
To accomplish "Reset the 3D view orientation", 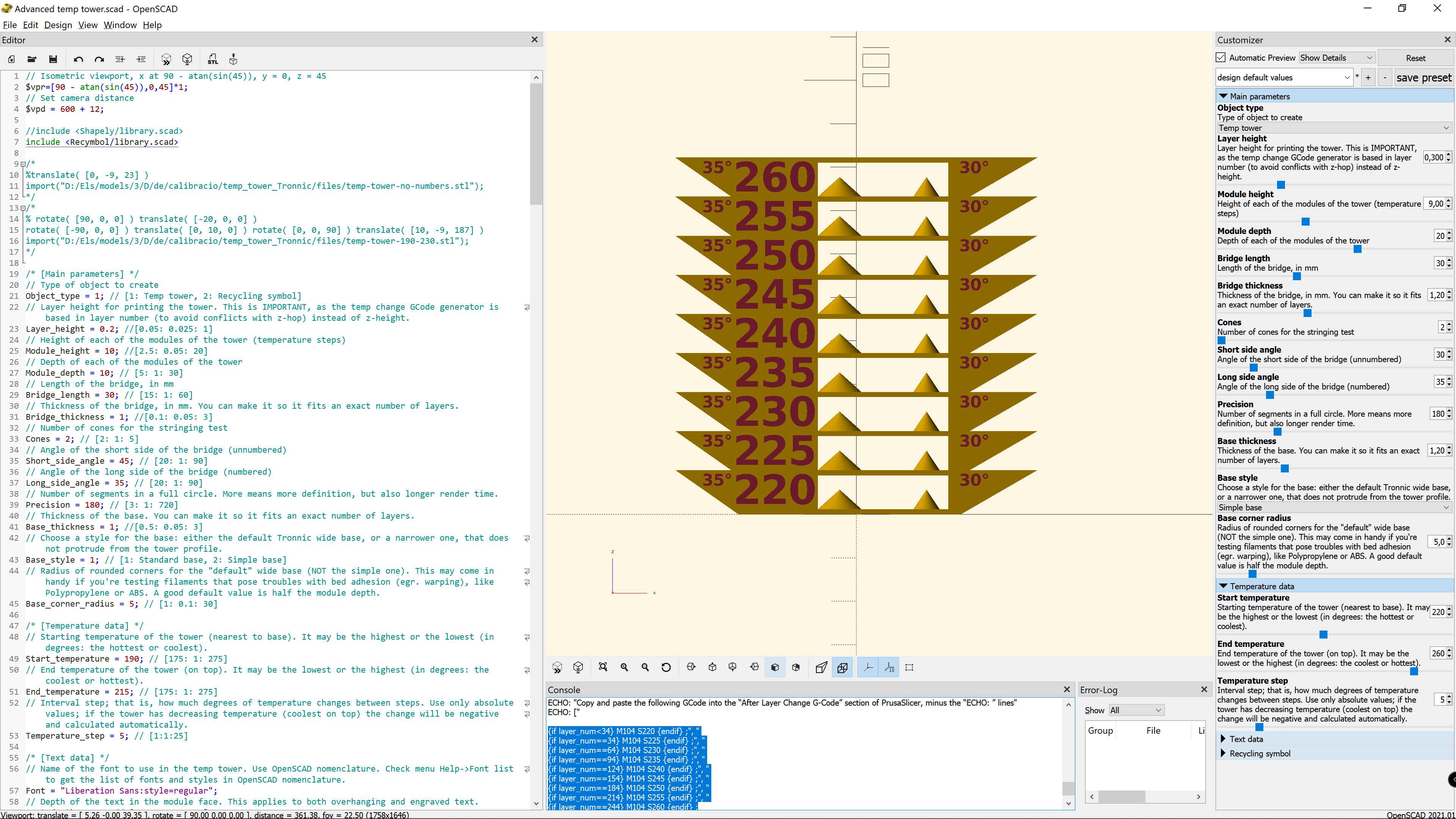I will [667, 667].
